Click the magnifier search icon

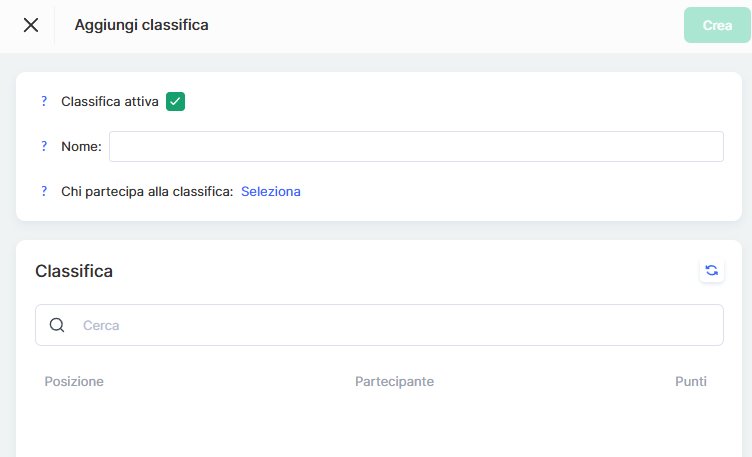pyautogui.click(x=57, y=325)
